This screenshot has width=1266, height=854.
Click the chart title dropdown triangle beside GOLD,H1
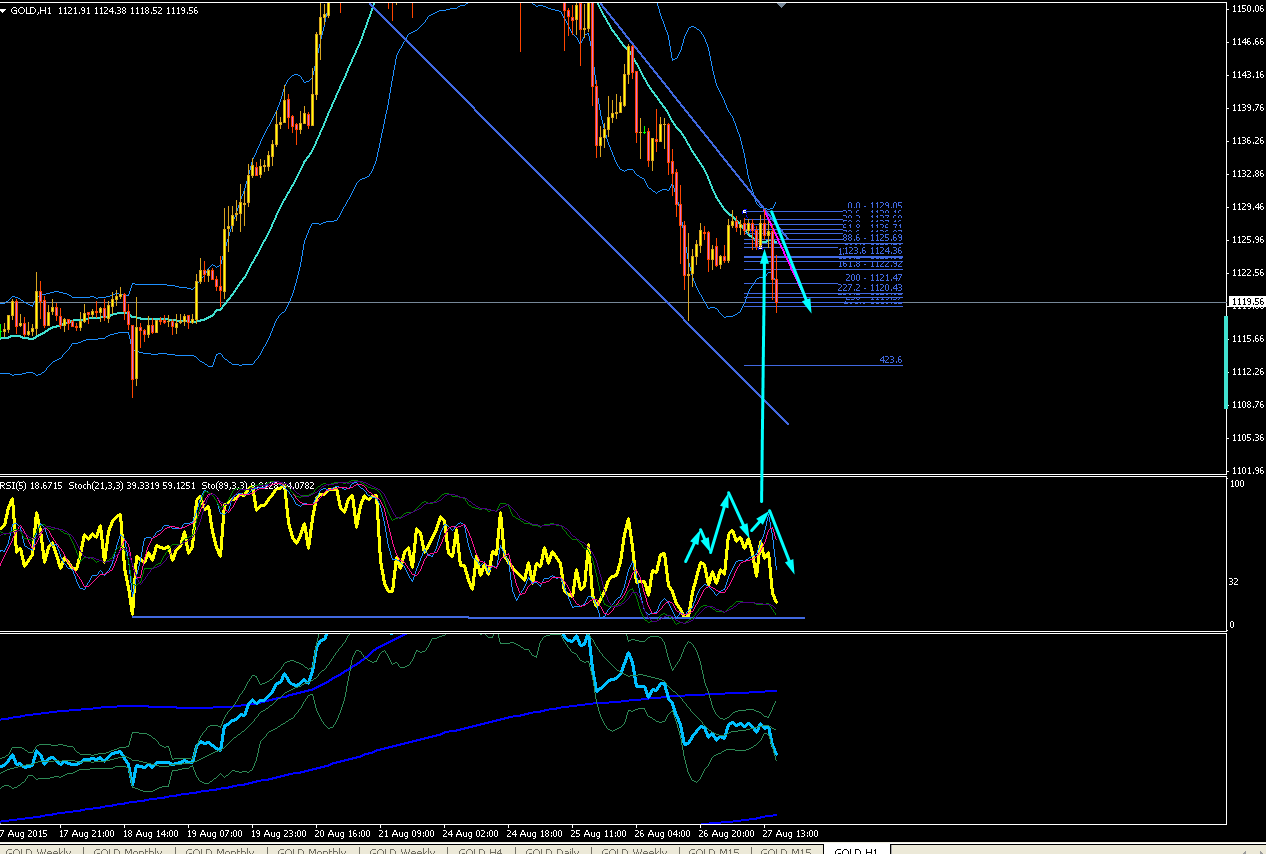pyautogui.click(x=5, y=10)
